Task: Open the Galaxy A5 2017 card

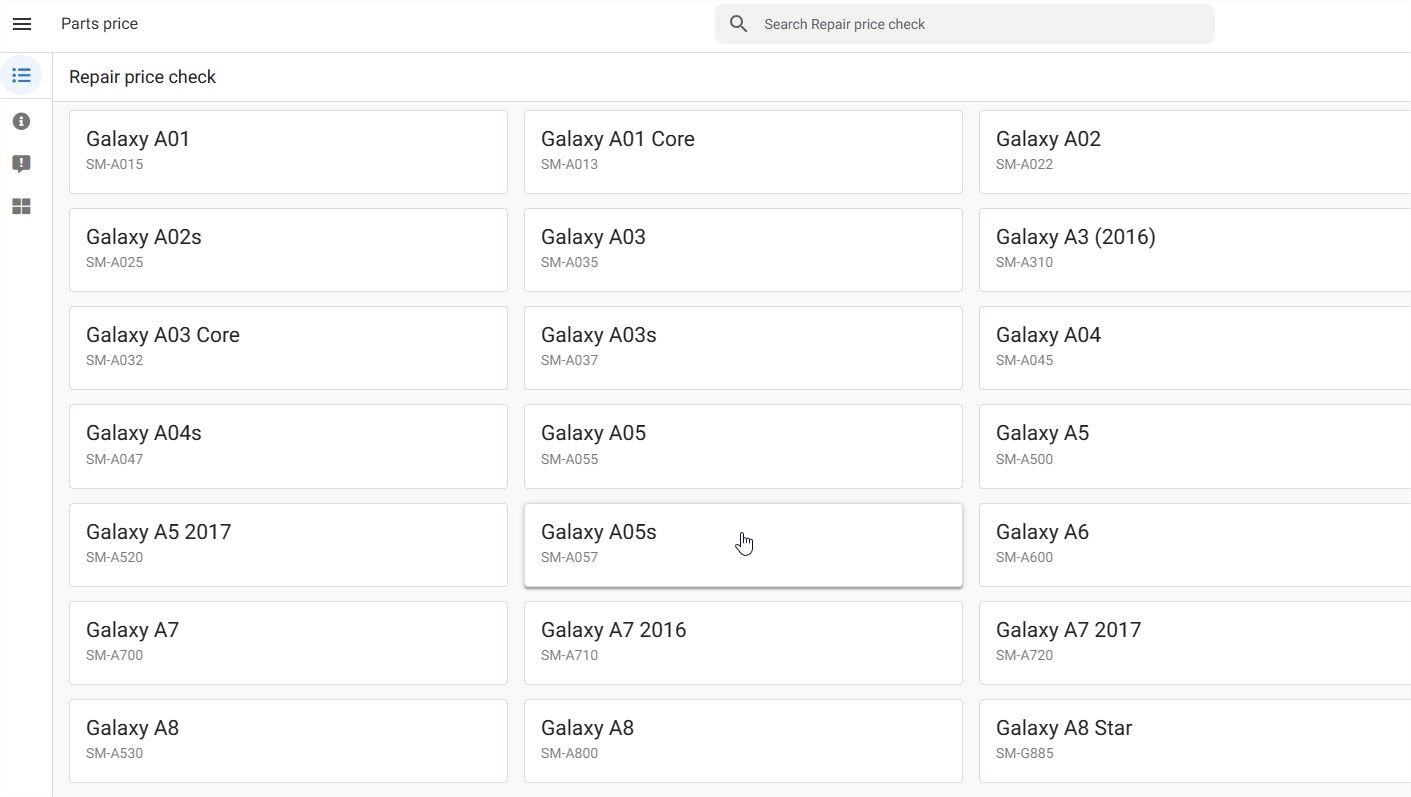Action: coord(288,545)
